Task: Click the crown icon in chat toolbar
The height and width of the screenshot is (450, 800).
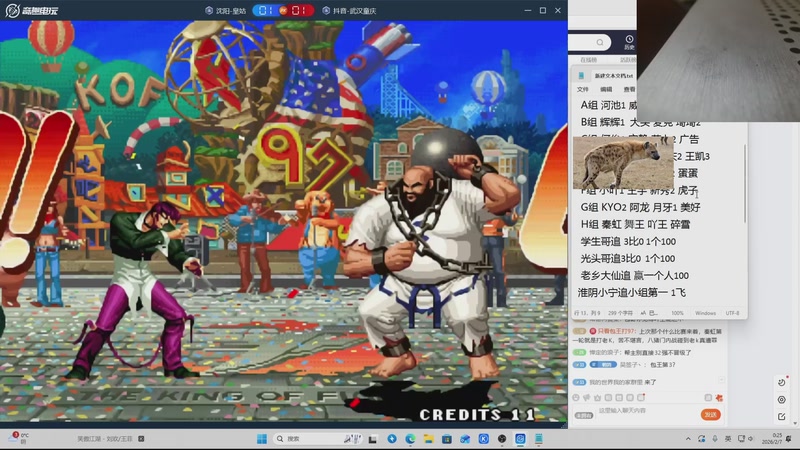Action: coord(597,397)
